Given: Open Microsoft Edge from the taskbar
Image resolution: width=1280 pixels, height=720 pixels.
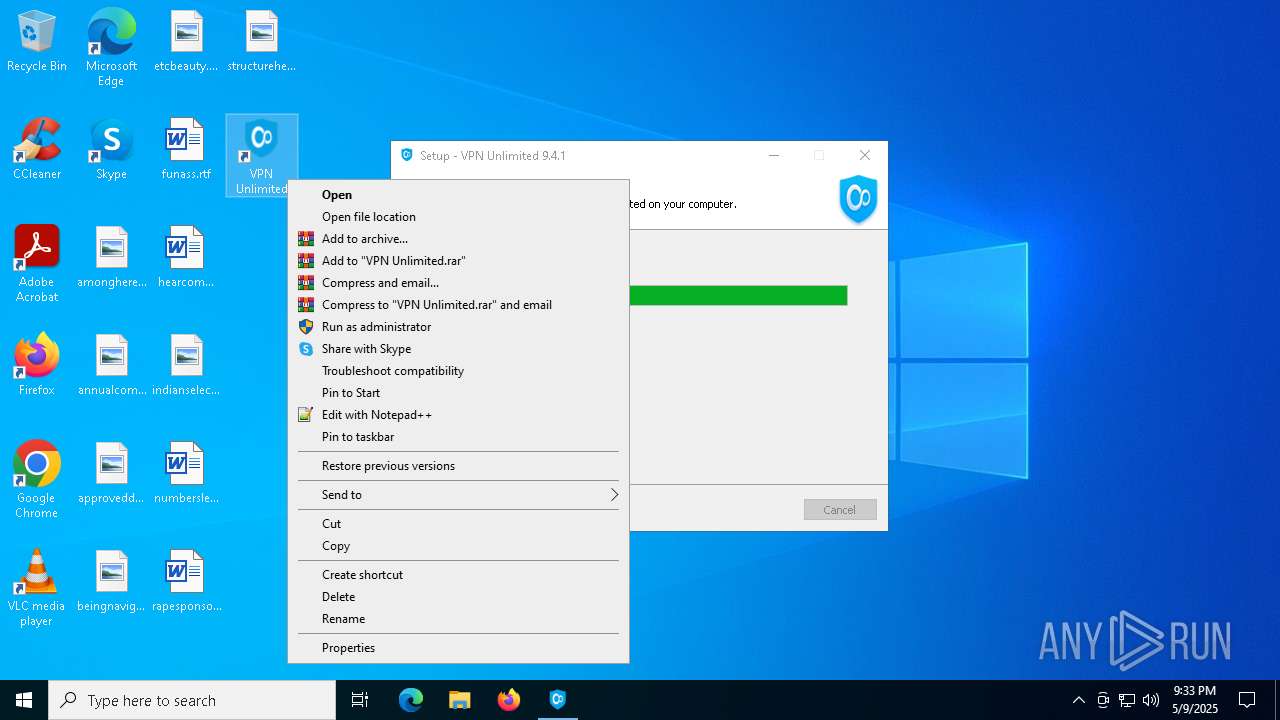Looking at the screenshot, I should click(411, 700).
